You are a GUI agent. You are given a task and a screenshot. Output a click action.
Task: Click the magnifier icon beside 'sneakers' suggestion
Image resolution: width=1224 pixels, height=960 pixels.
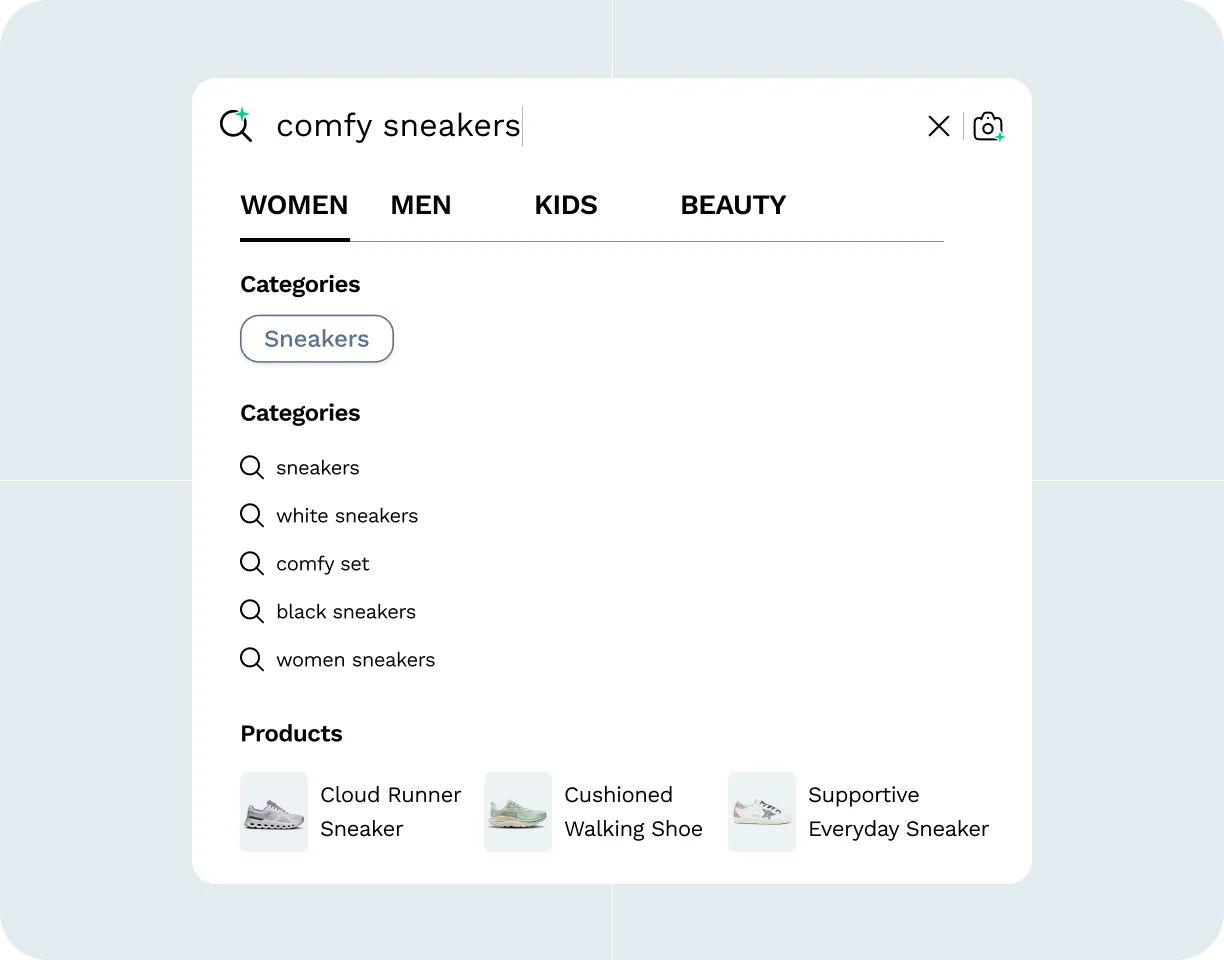pos(251,467)
